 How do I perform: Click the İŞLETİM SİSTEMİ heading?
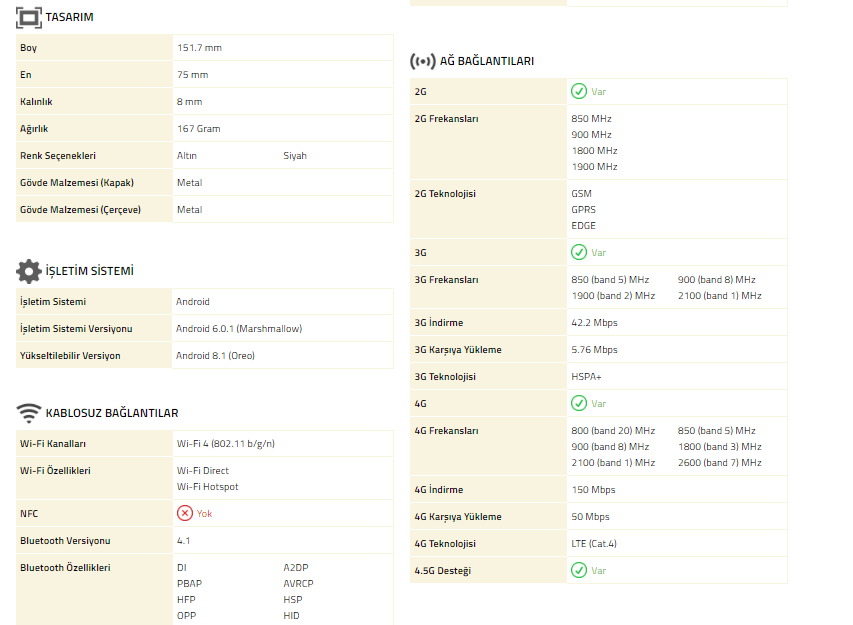coord(90,271)
